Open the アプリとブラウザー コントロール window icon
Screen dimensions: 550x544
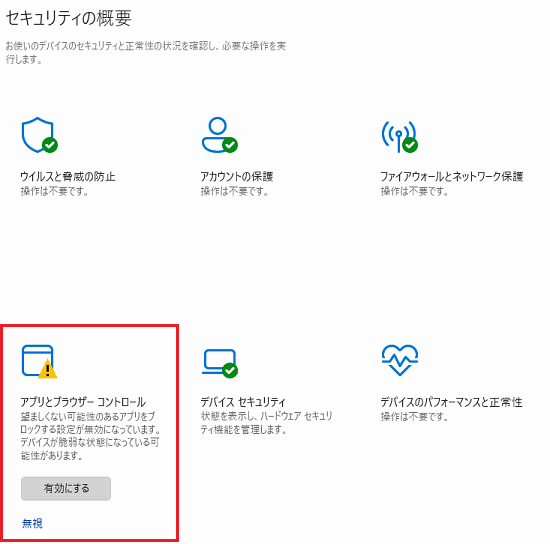point(39,362)
